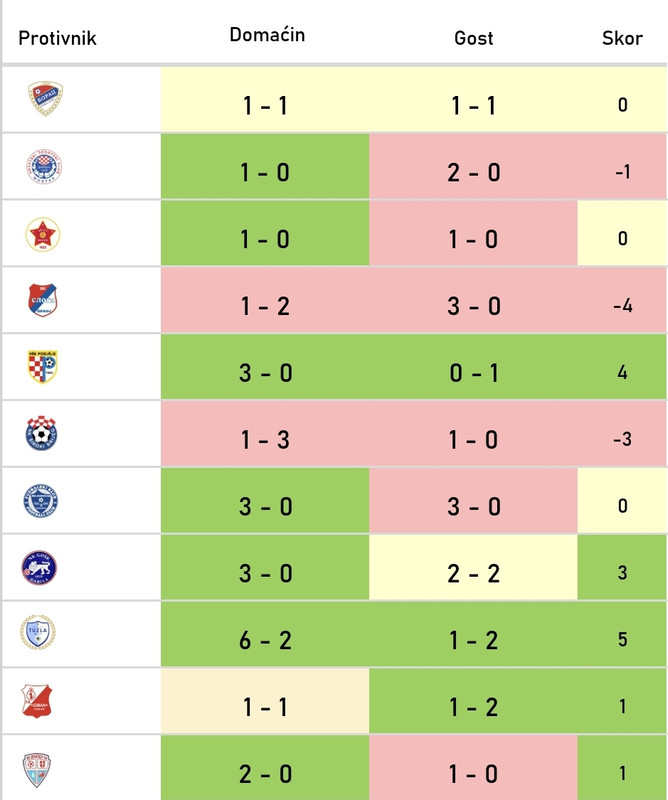Viewport: 668px width, 800px height.
Task: Open the 6 - 2 home result
Action: (x=265, y=640)
